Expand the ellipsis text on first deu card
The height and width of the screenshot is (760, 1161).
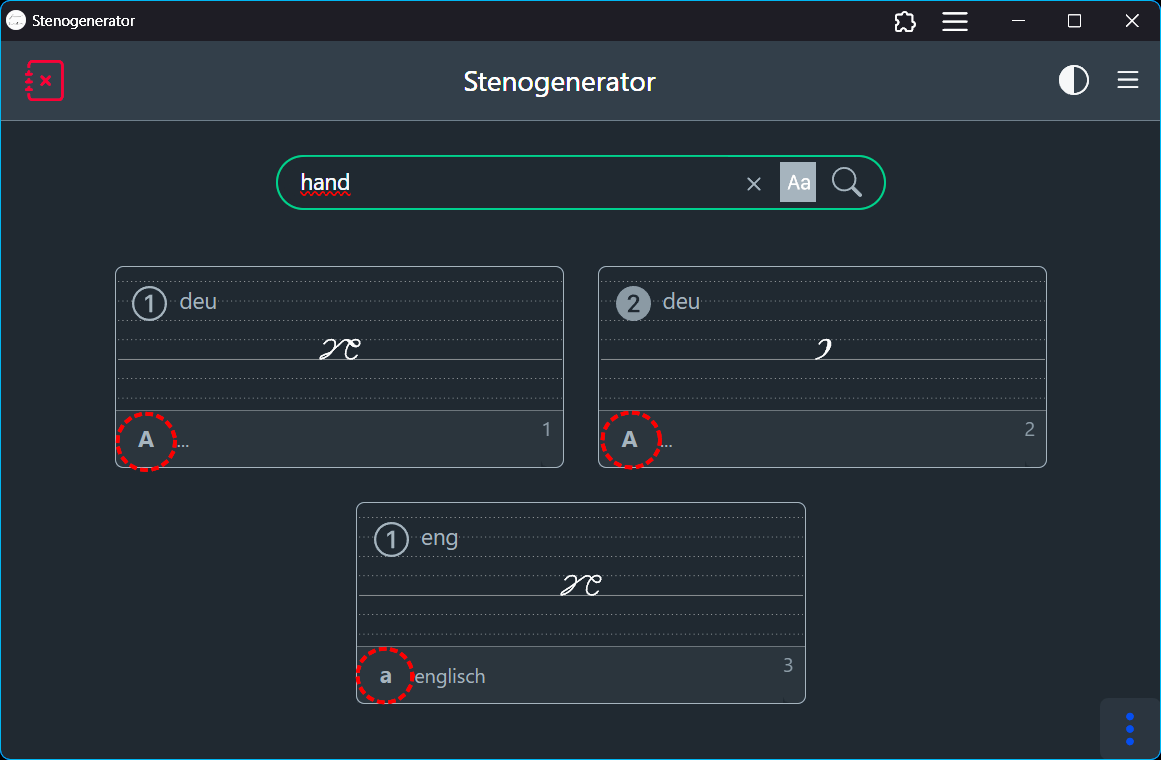[x=183, y=442]
